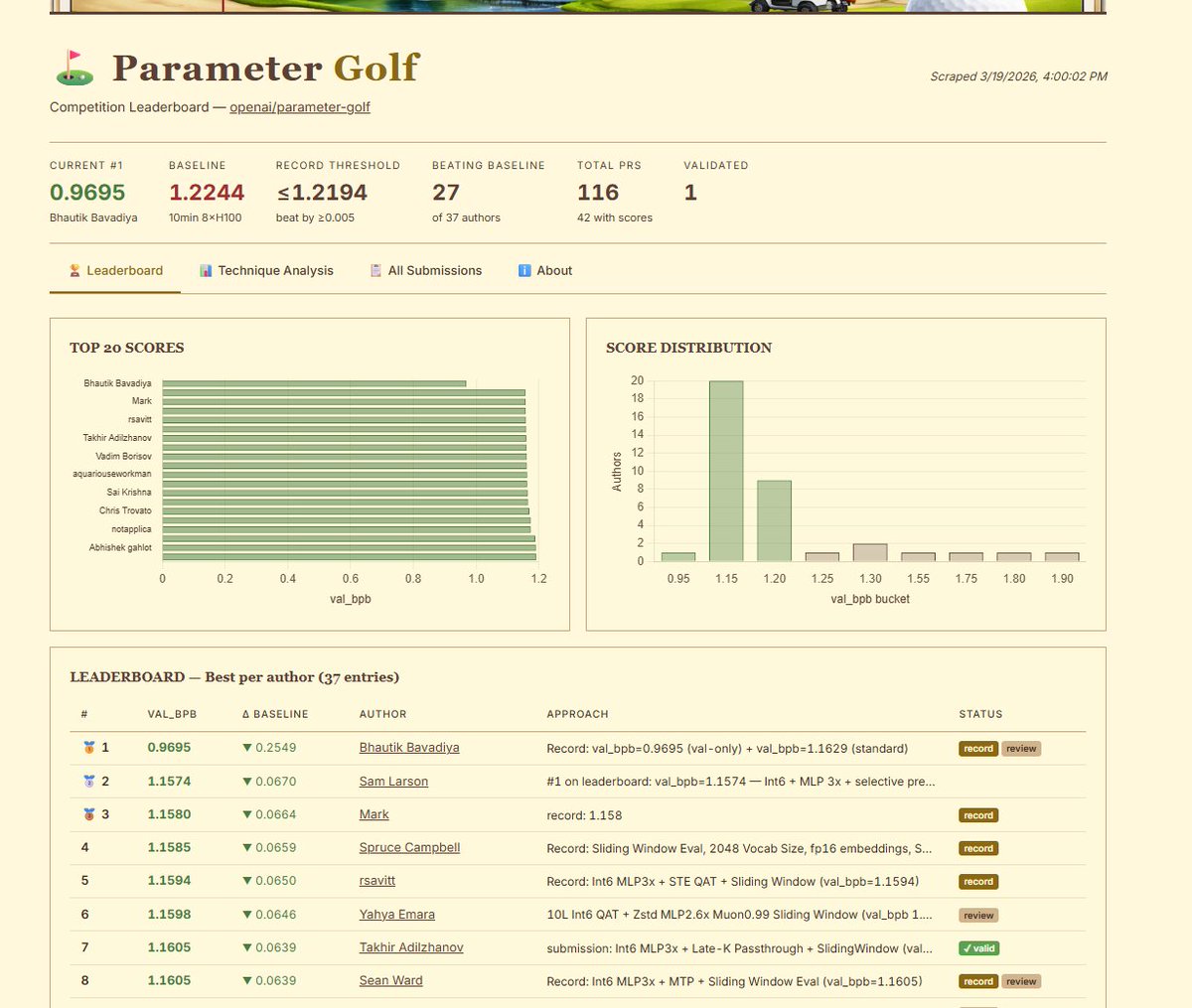1192x1008 pixels.
Task: Click the gold medal icon in row 1
Action: pyautogui.click(x=89, y=748)
